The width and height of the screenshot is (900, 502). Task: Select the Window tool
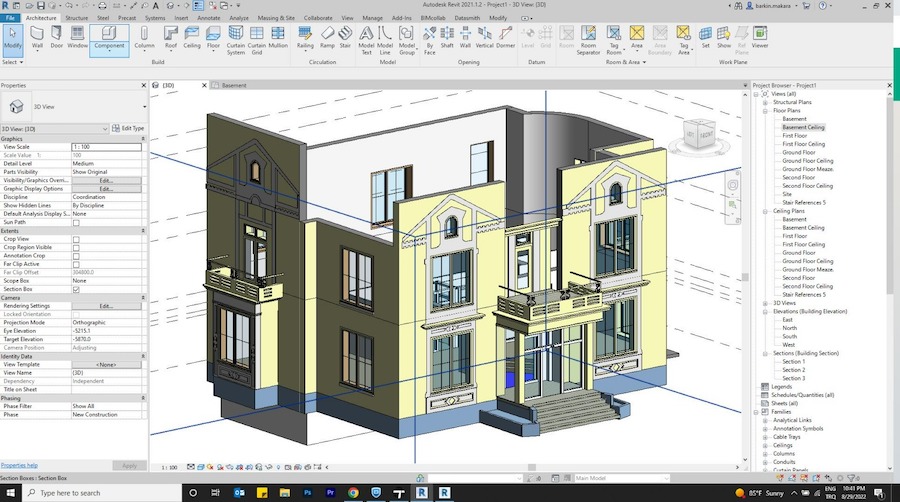pos(77,38)
